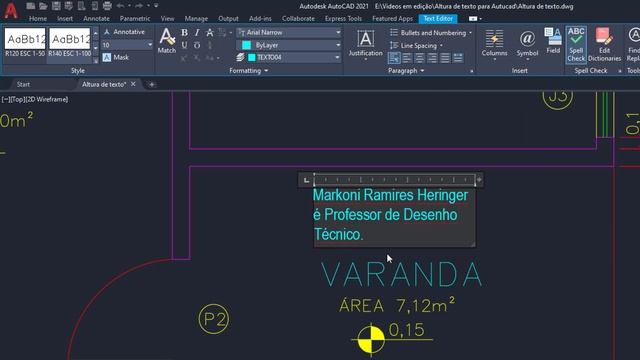
Task: Open the text height 10 dropdown
Action: (127, 45)
